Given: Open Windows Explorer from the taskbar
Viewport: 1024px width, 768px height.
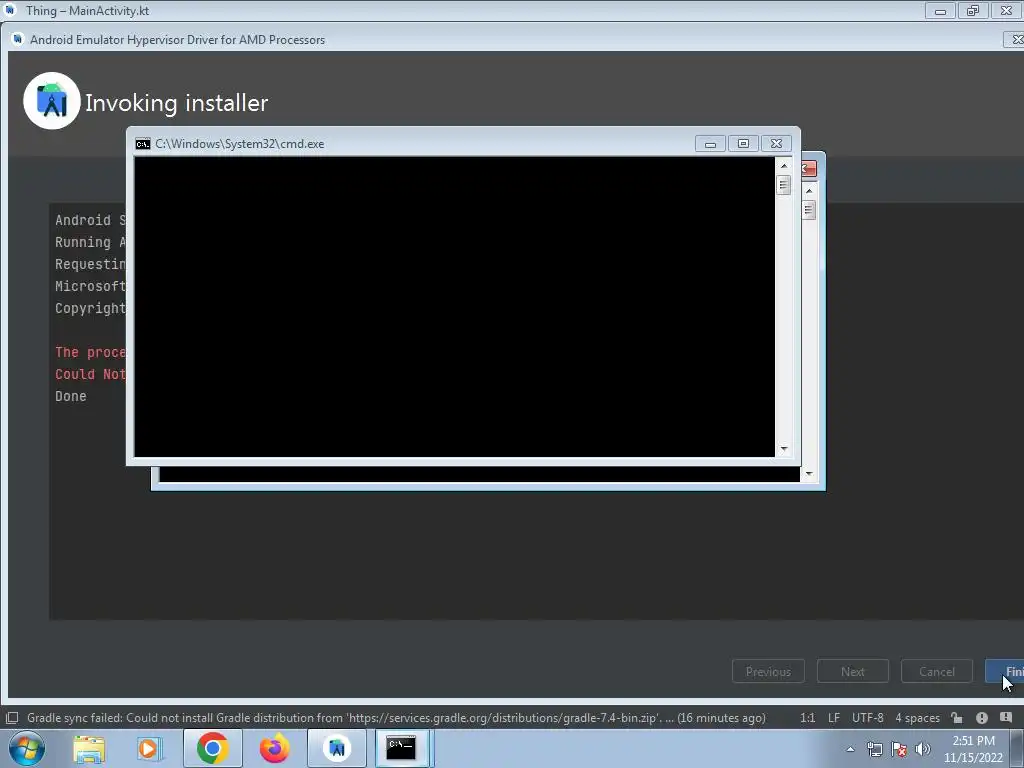Looking at the screenshot, I should [x=89, y=748].
